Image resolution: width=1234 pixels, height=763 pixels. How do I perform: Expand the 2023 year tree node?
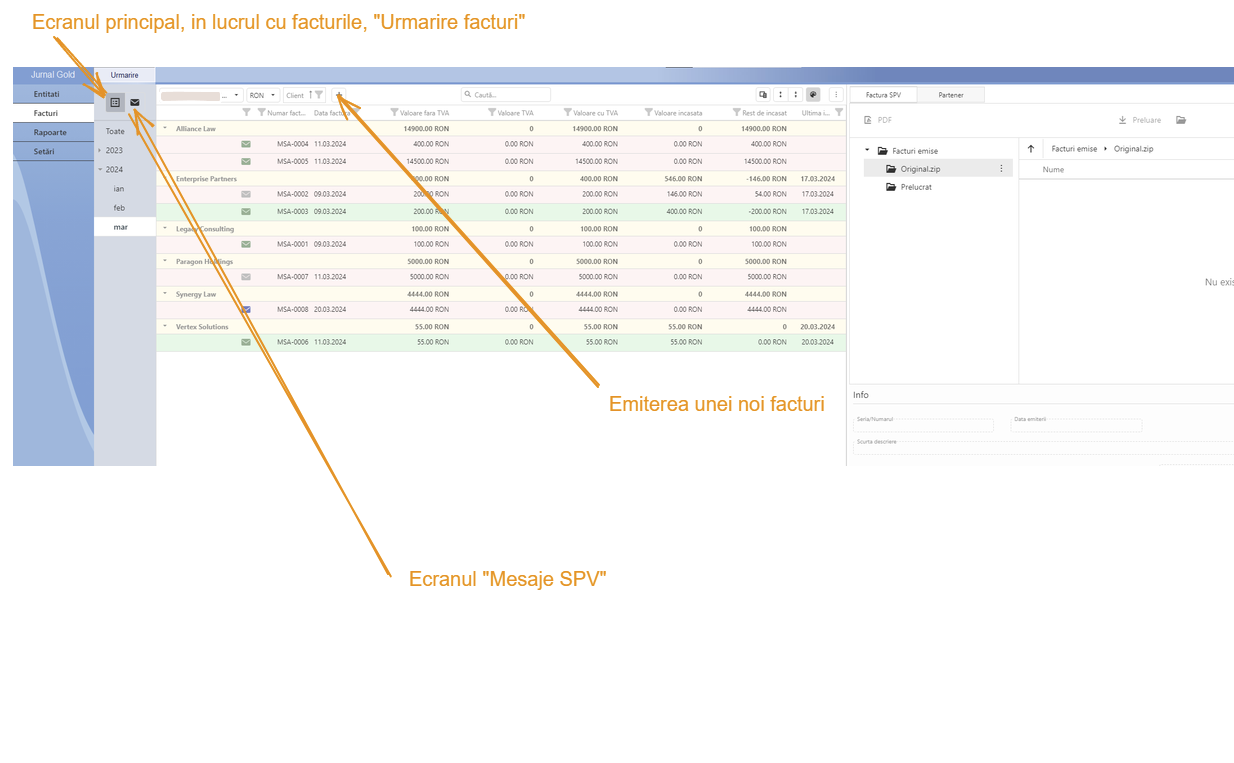tap(100, 150)
